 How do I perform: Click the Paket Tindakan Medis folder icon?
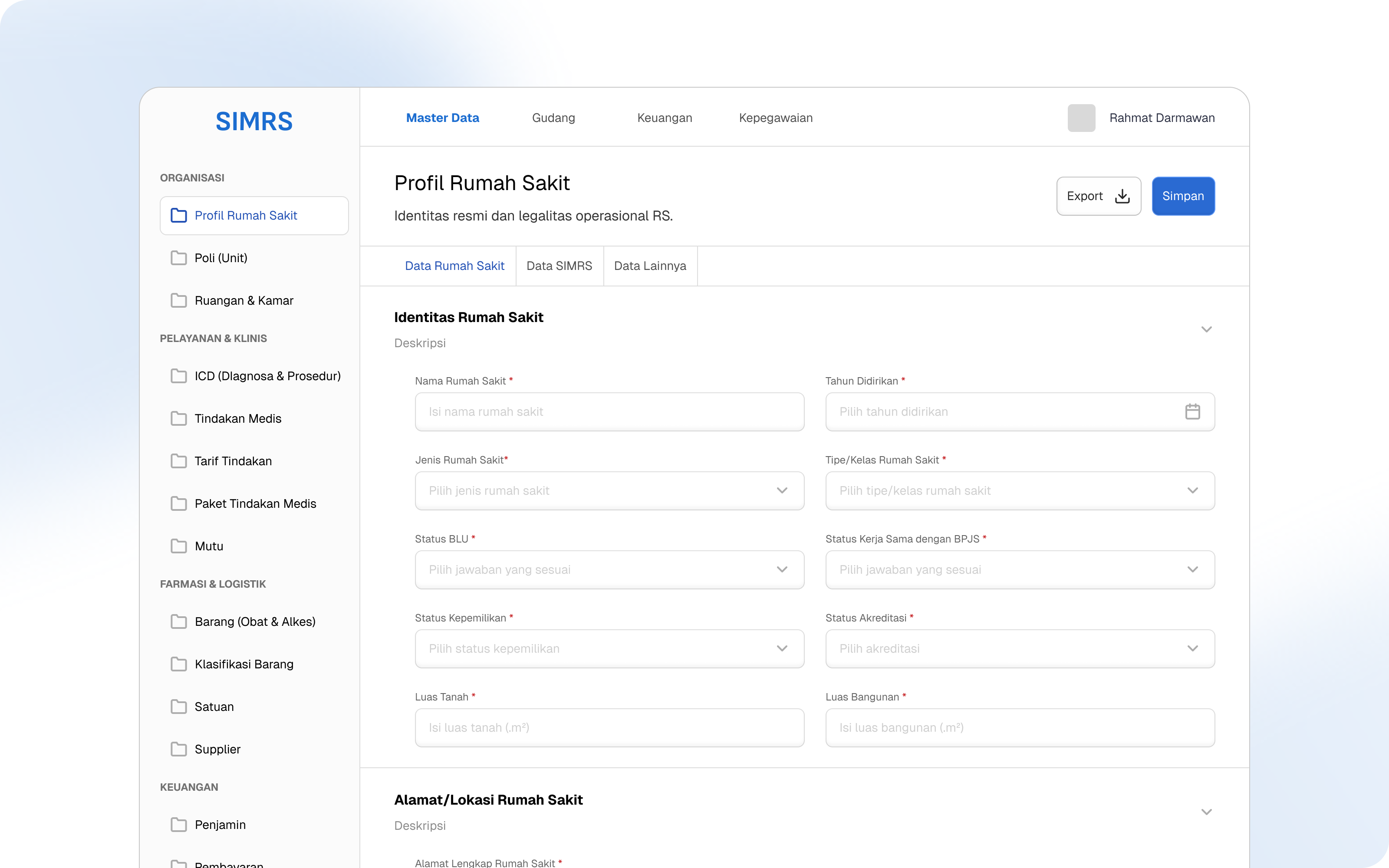pos(178,503)
